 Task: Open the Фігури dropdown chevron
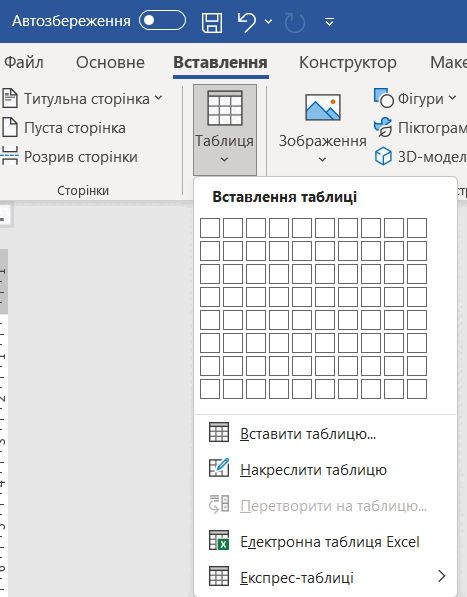[452, 98]
